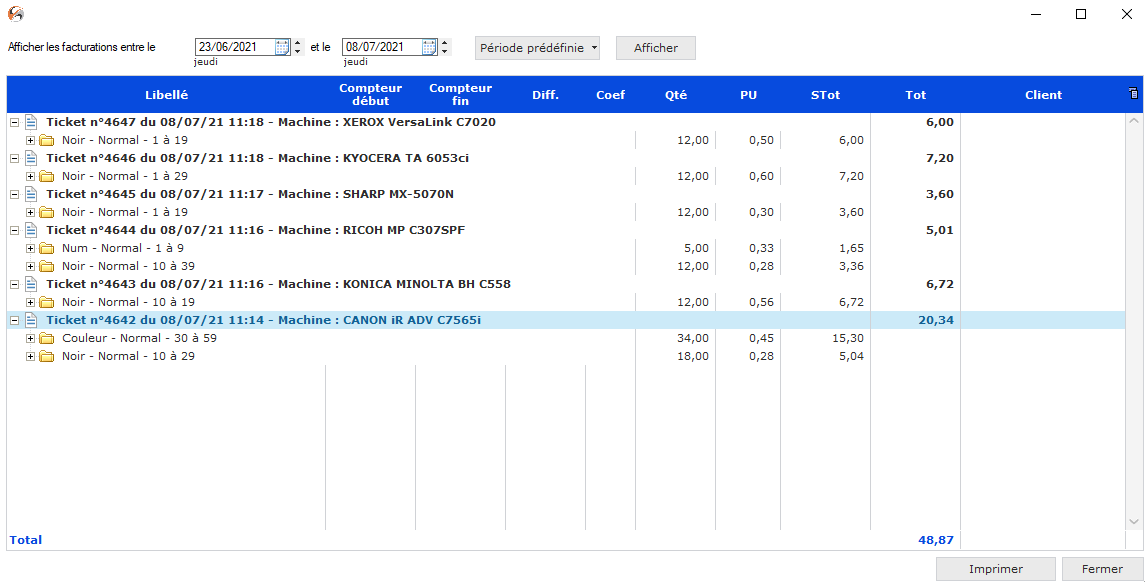The width and height of the screenshot is (1145, 582).
Task: Click the PU column header
Action: (x=748, y=95)
